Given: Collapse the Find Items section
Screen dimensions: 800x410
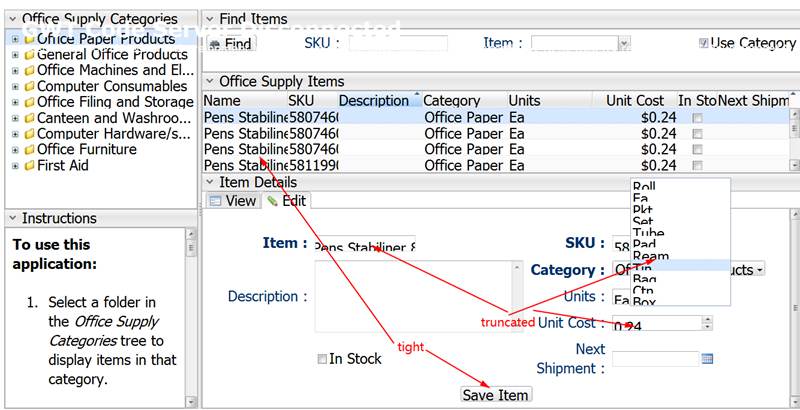Looking at the screenshot, I should click(x=209, y=19).
